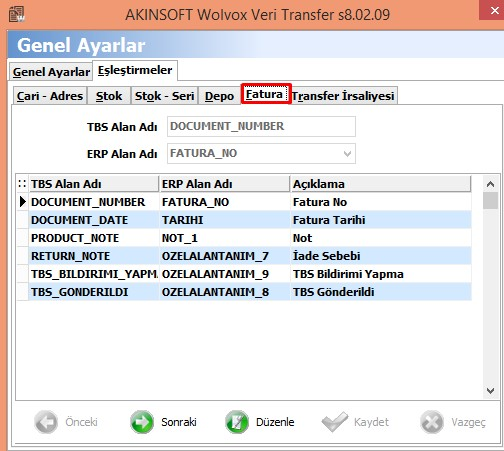Click the TARIHI cell
This screenshot has width=504, height=451.
coord(225,220)
